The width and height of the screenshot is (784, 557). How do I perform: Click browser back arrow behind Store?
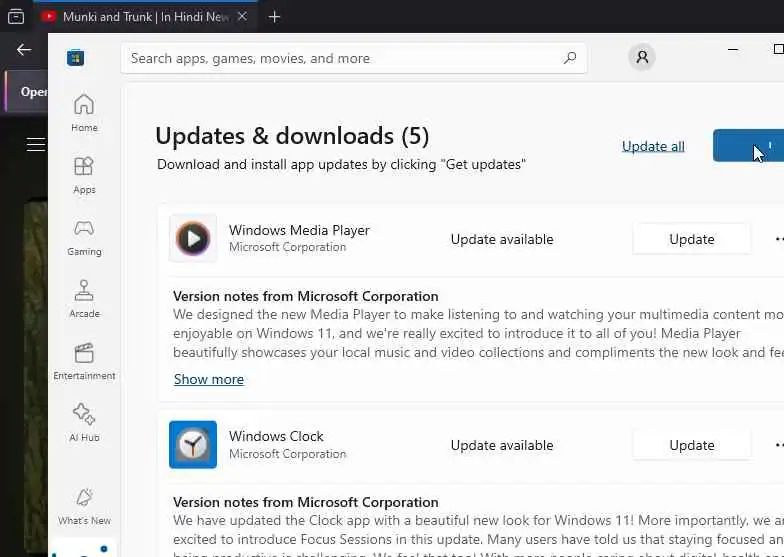pyautogui.click(x=24, y=50)
